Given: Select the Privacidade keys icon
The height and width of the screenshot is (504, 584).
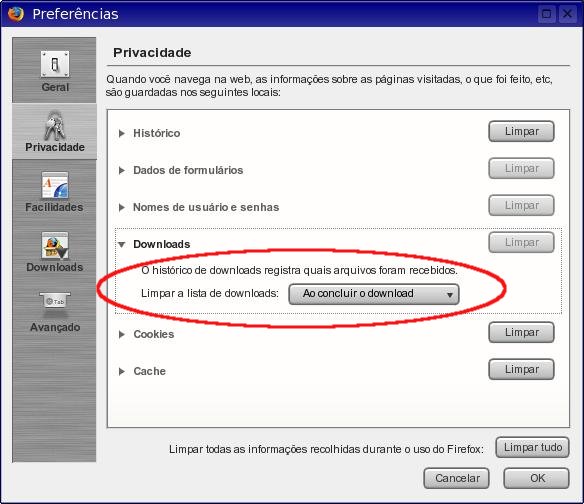Looking at the screenshot, I should (54, 125).
